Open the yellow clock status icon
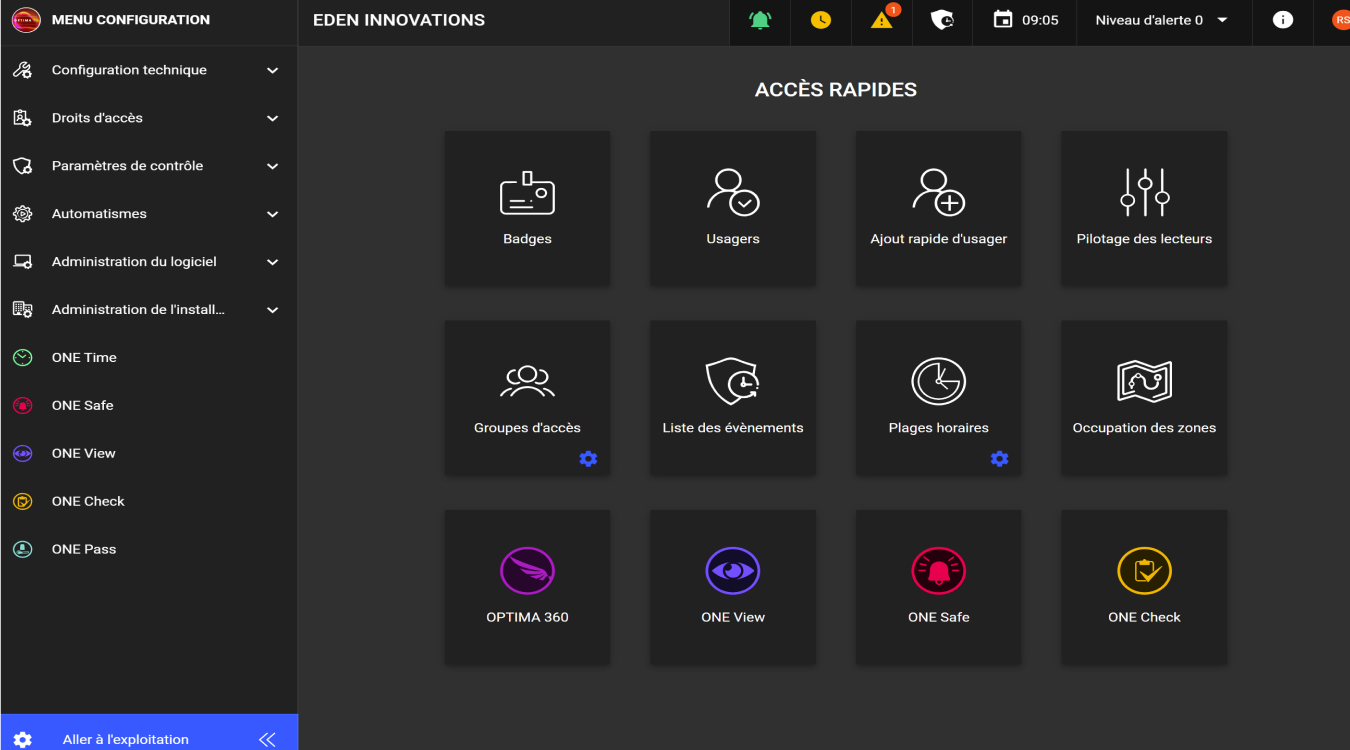The image size is (1350, 750). pyautogui.click(x=821, y=20)
